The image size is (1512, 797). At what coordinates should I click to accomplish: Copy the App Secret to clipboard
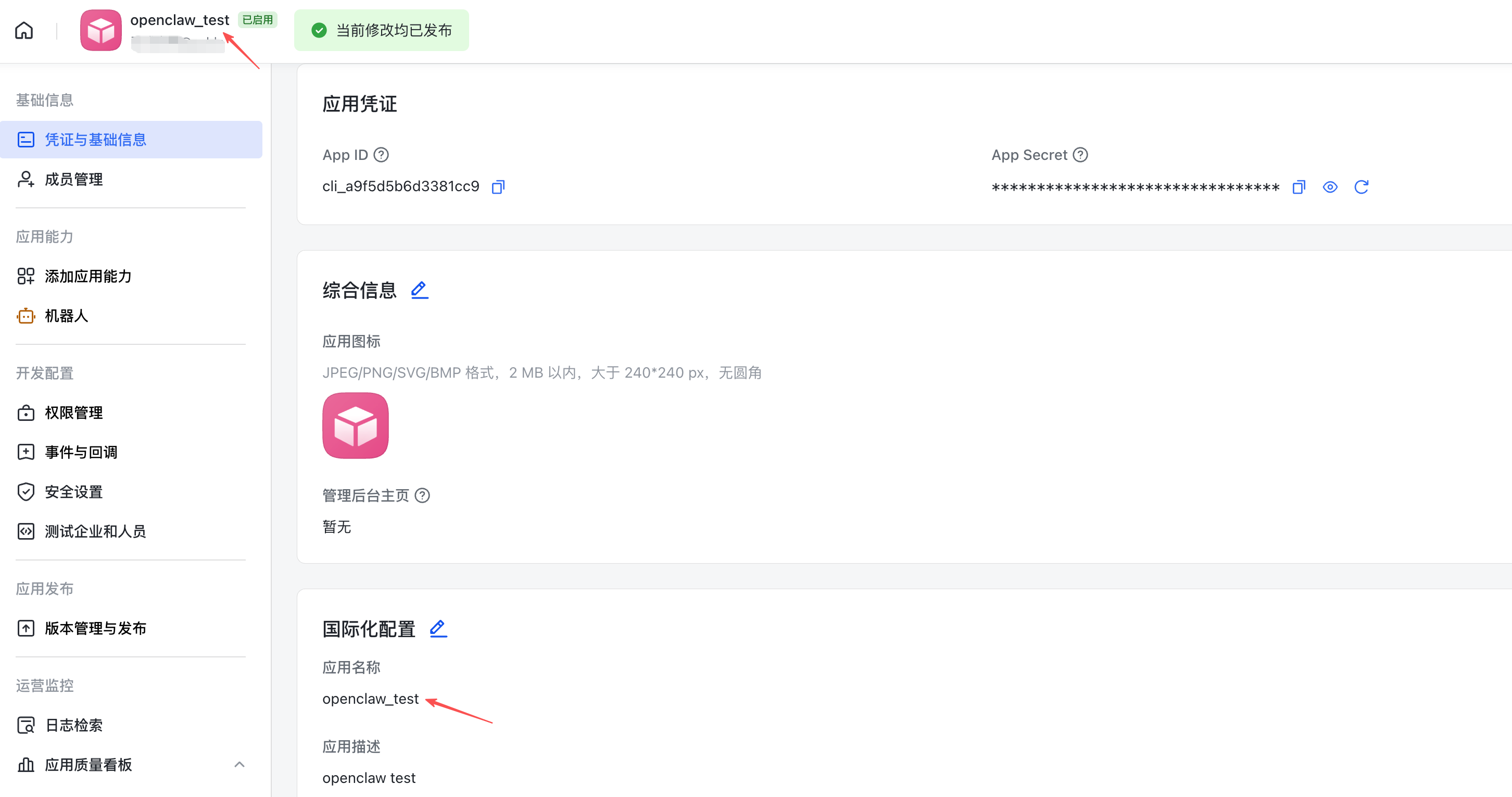pos(1299,187)
